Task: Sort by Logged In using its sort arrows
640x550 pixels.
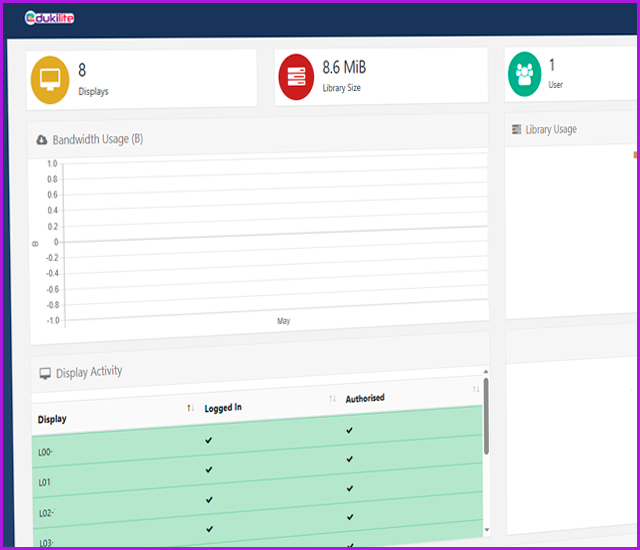Action: coord(332,399)
